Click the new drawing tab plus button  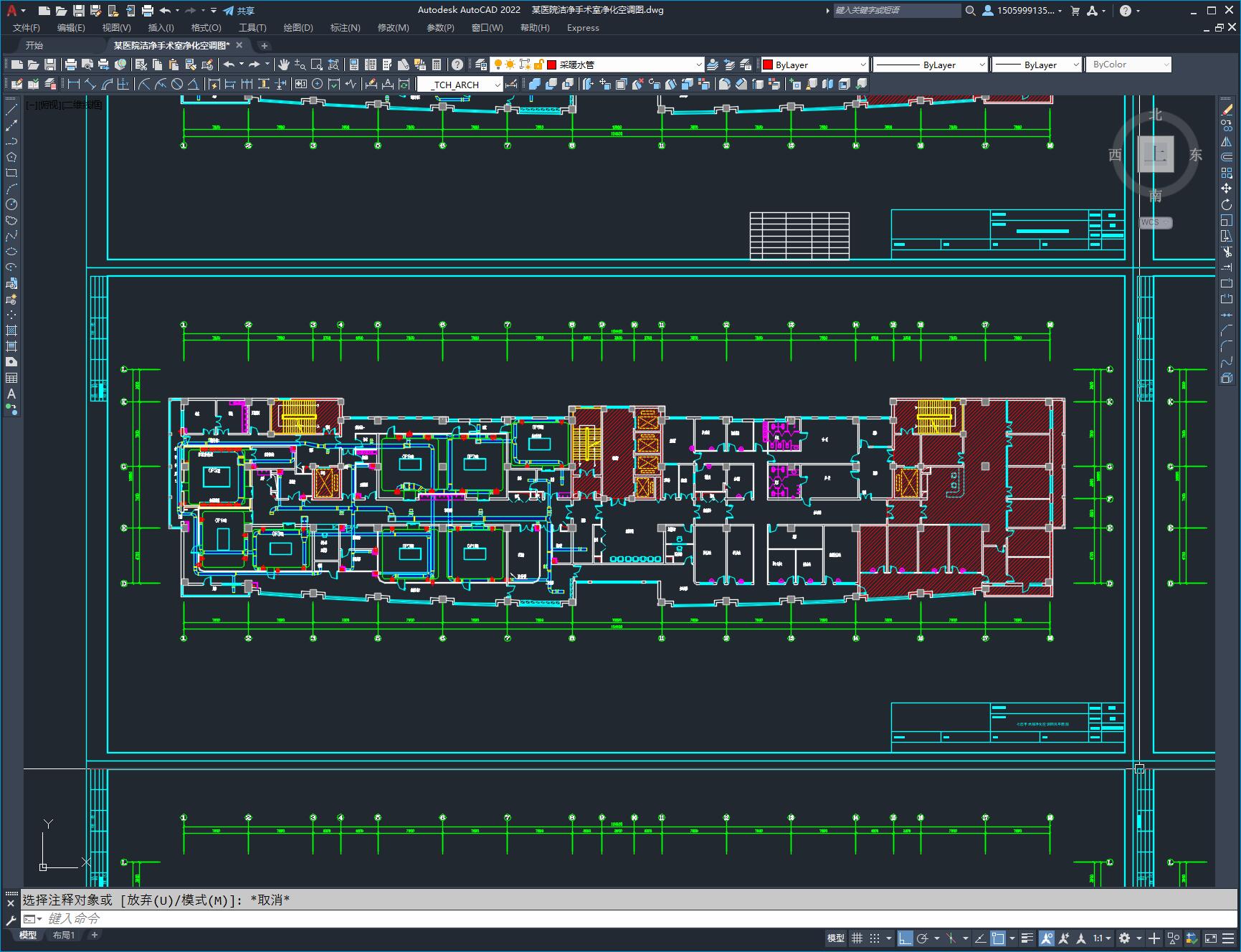264,45
